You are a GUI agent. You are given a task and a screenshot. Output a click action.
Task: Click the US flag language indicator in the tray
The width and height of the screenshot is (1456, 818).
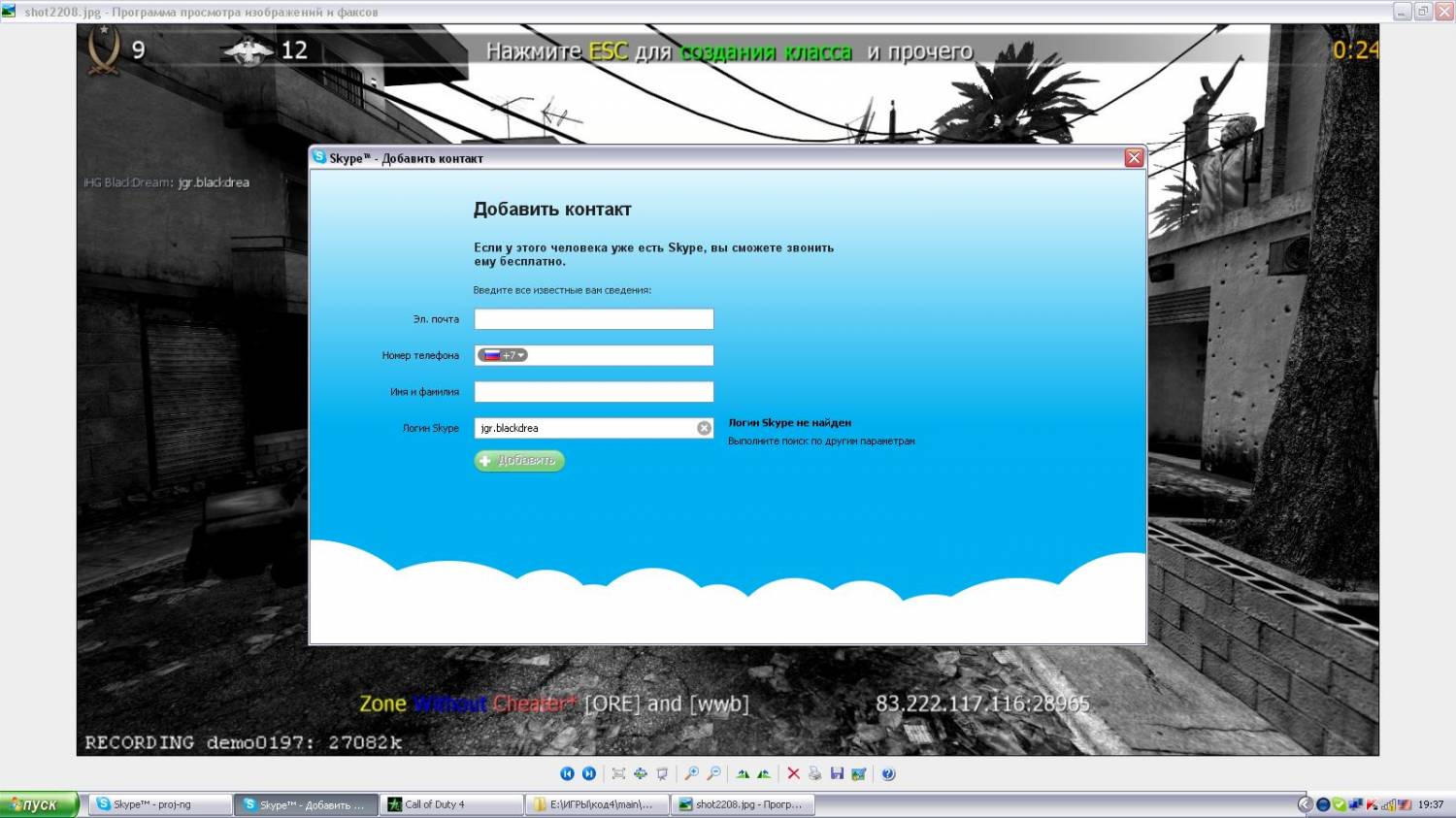(x=1405, y=804)
